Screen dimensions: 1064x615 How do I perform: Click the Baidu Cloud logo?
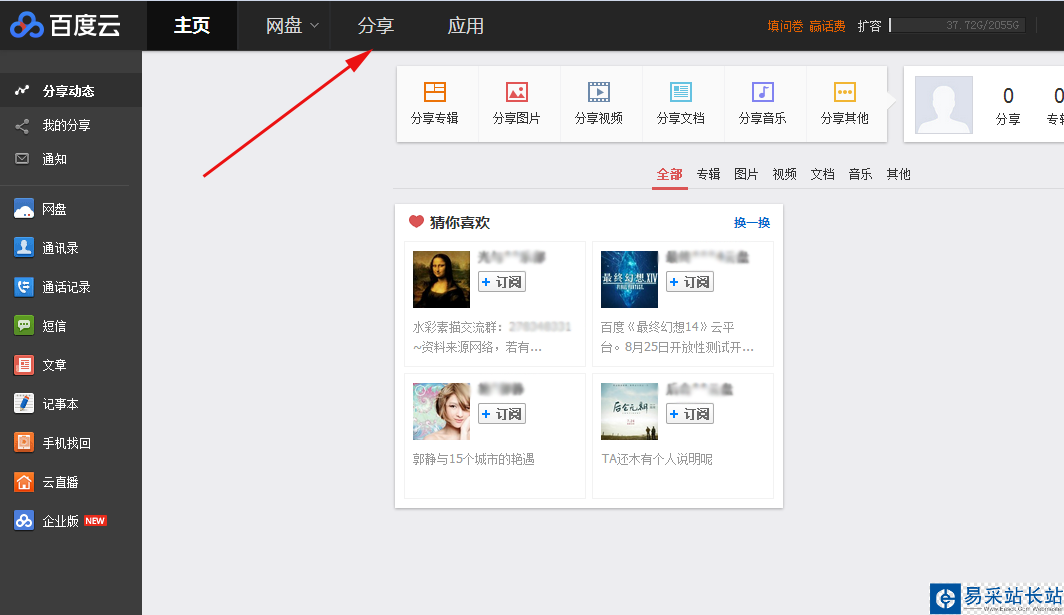[x=65, y=26]
